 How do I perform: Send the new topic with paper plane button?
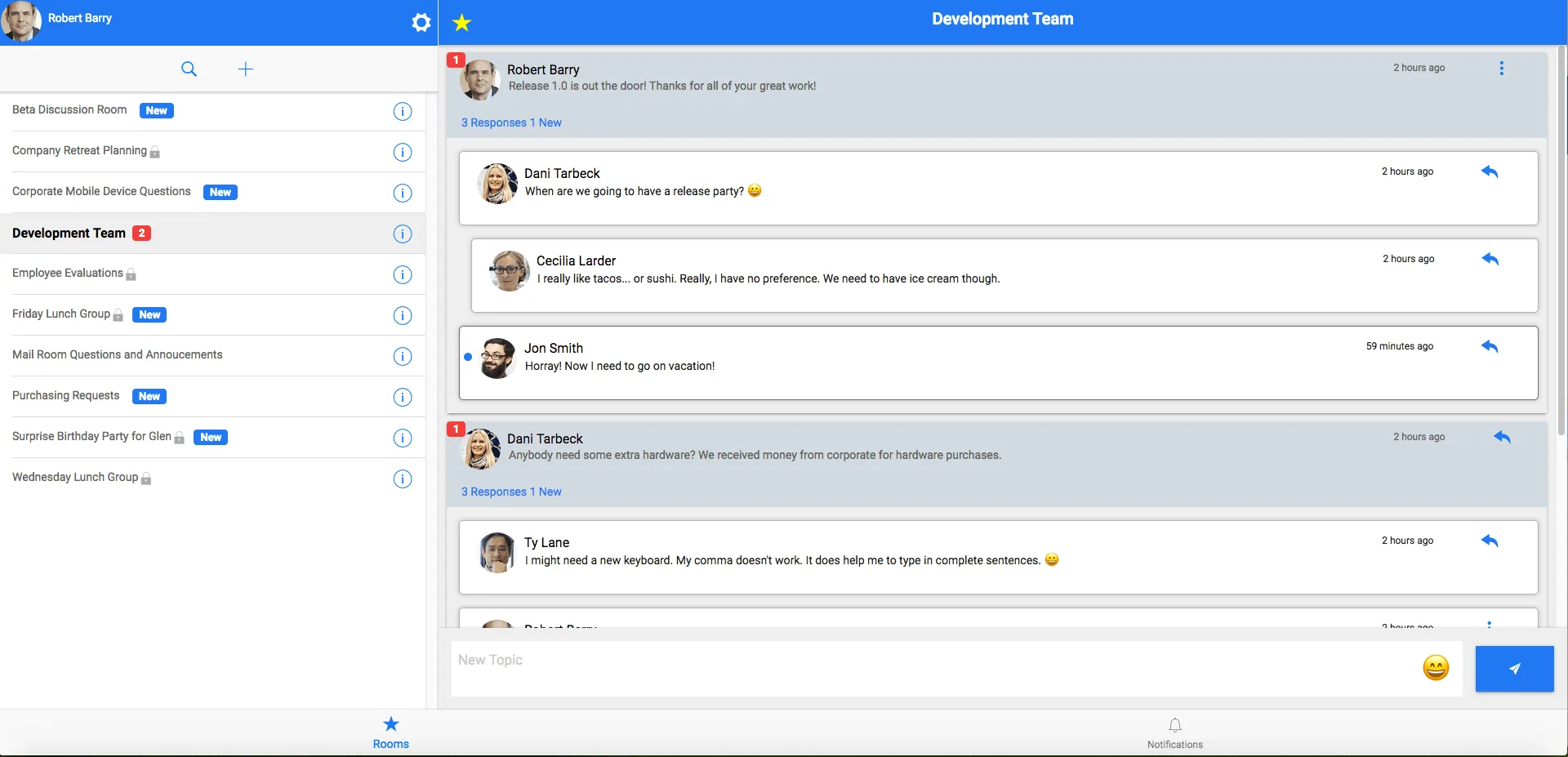[x=1514, y=669]
